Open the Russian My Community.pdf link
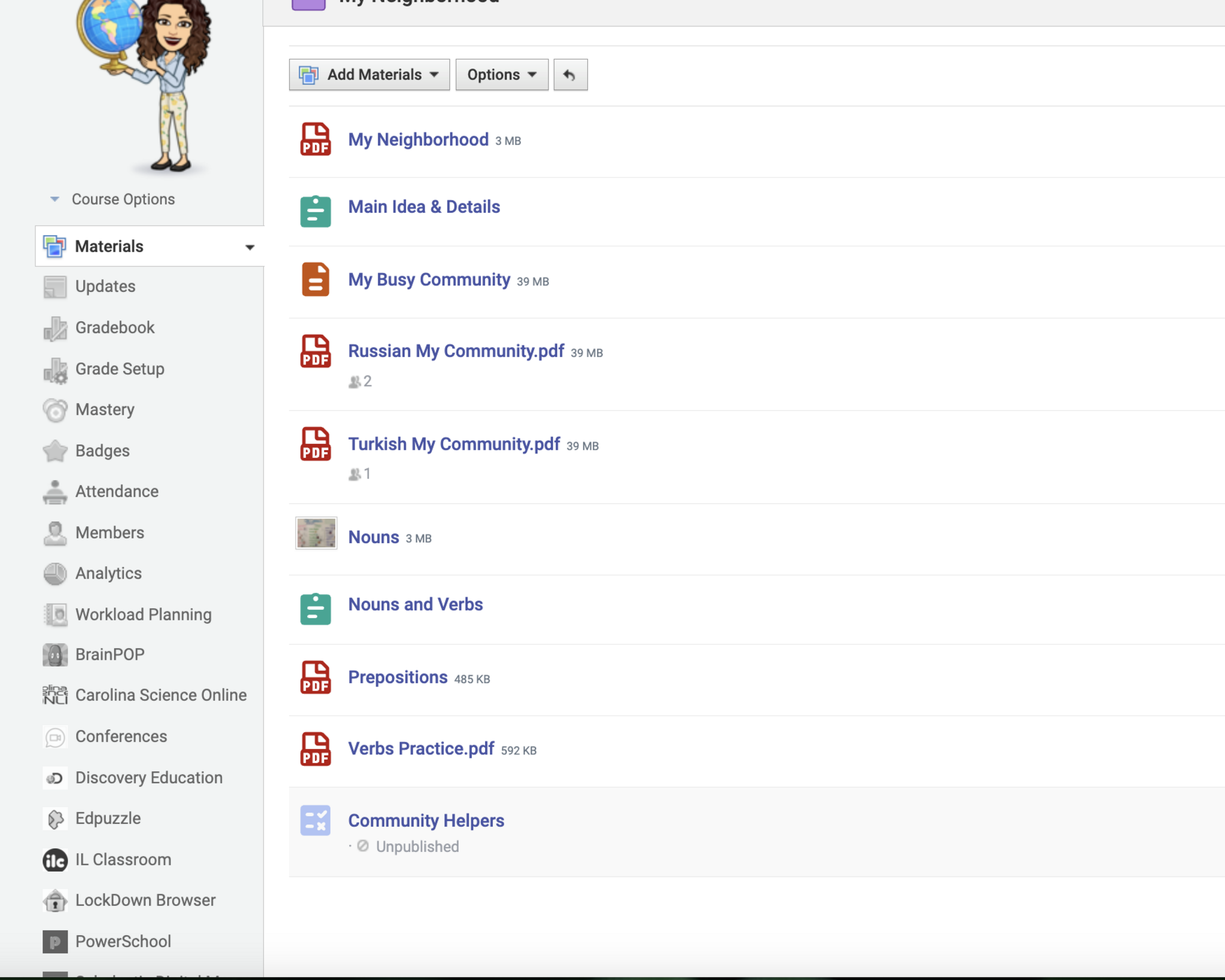Screen dimensions: 1225x980 point(456,351)
